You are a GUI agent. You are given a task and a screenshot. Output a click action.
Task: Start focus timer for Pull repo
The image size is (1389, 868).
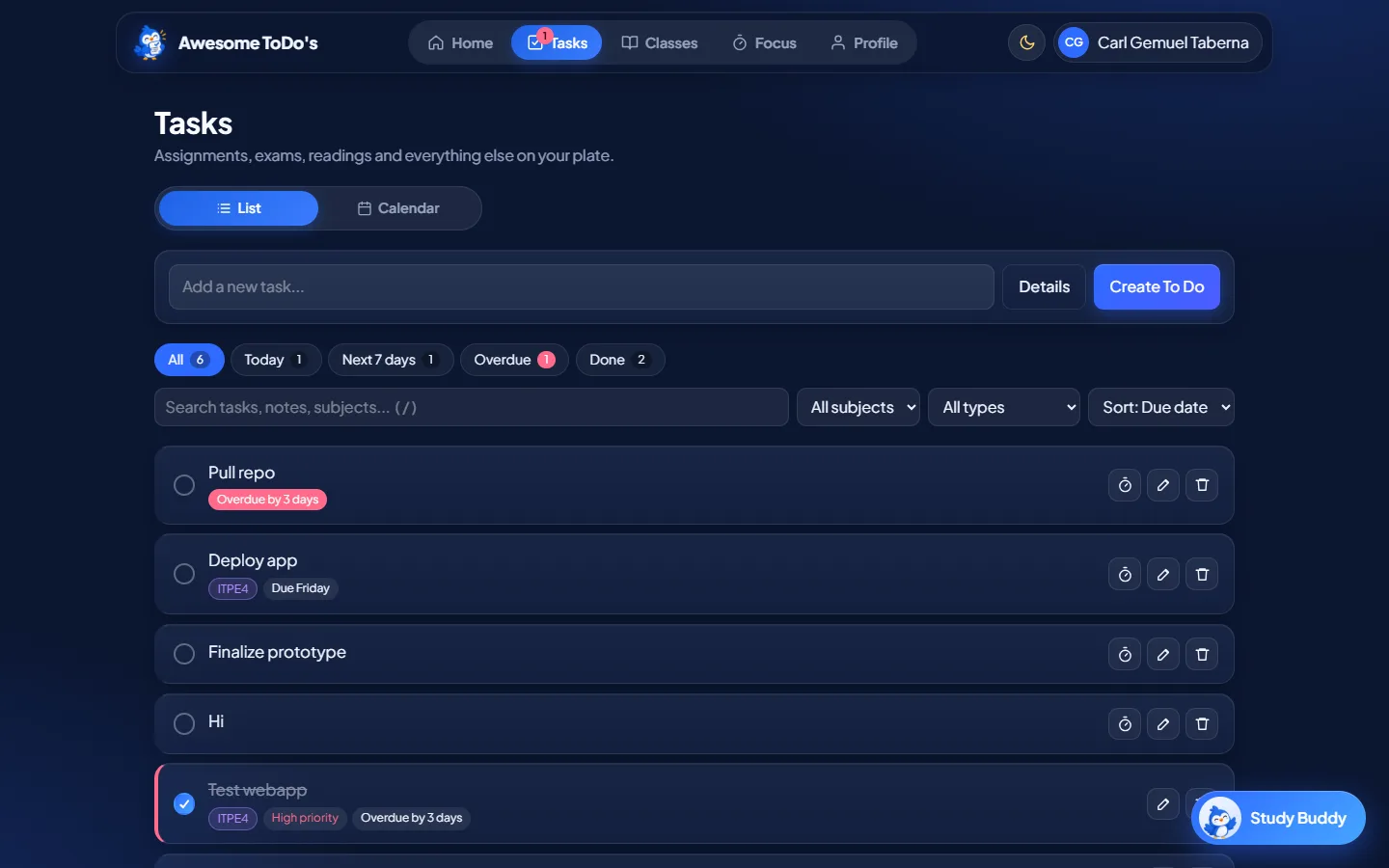[x=1125, y=485]
